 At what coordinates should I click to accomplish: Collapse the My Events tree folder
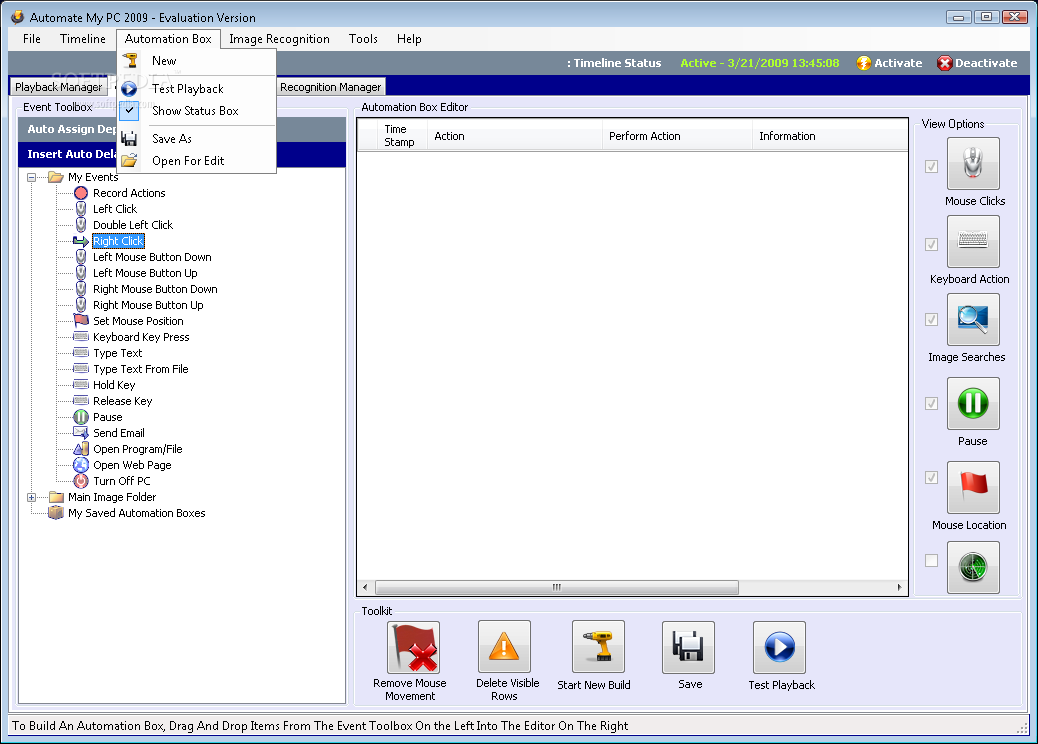(31, 177)
